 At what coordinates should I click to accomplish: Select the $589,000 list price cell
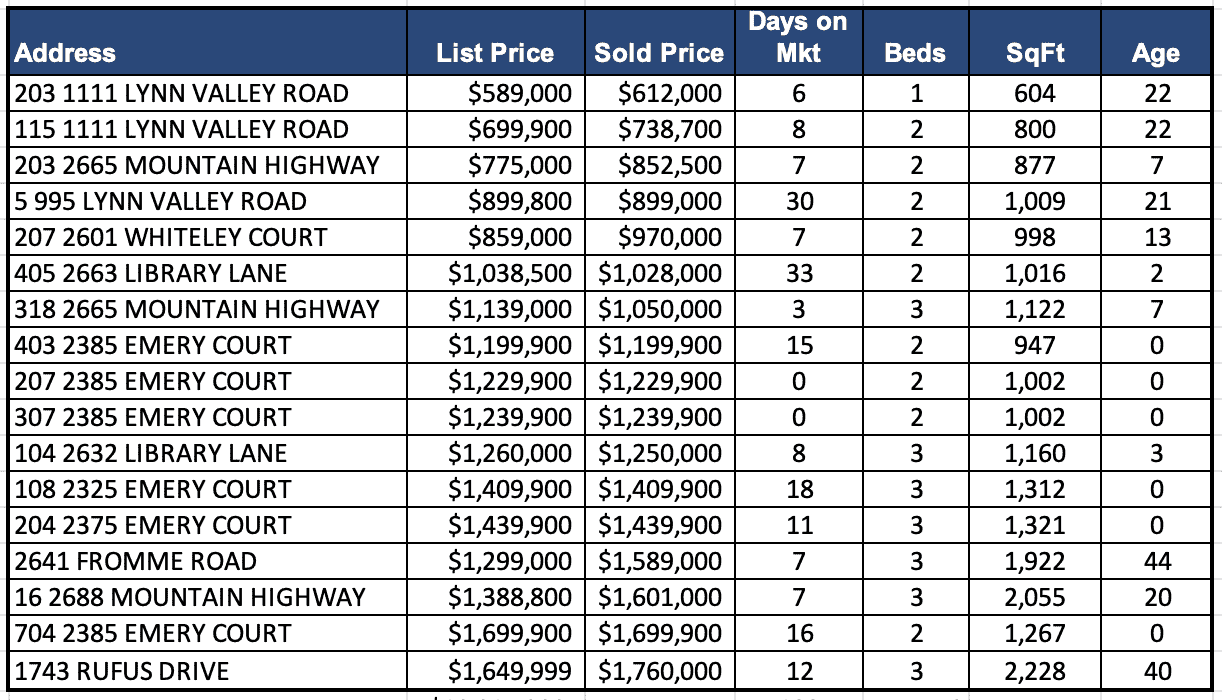pos(521,94)
